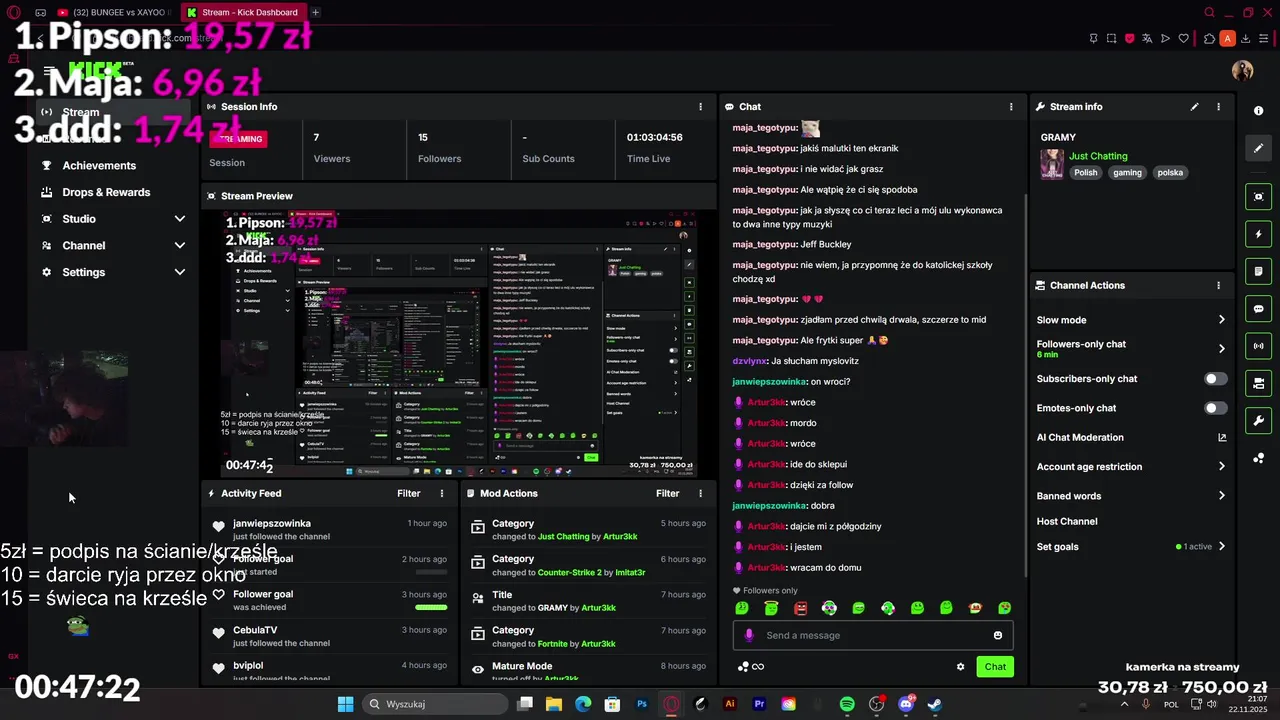Click the gaming tag chip
Viewport: 1280px width, 720px height.
tap(1127, 173)
